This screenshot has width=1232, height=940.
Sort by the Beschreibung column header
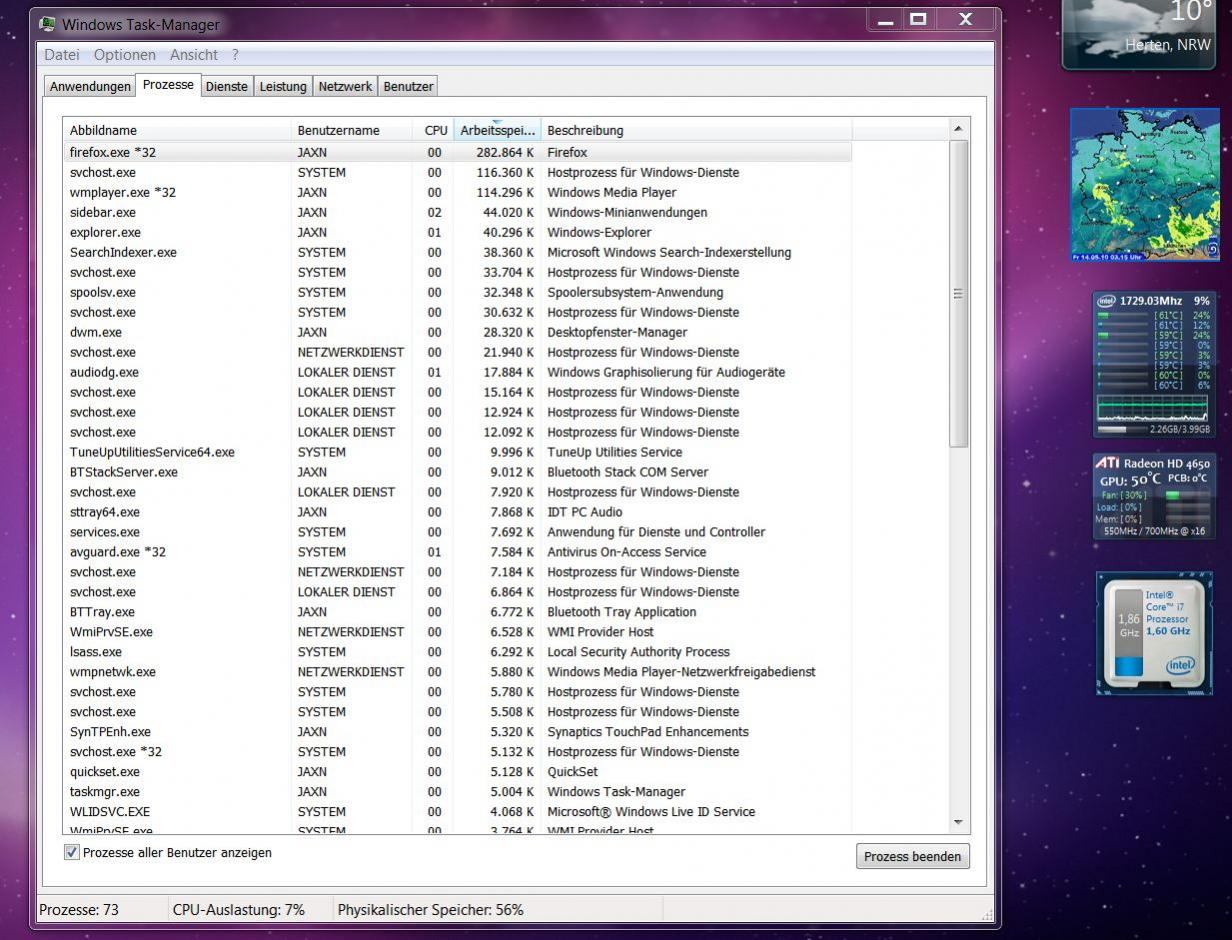[x=696, y=130]
